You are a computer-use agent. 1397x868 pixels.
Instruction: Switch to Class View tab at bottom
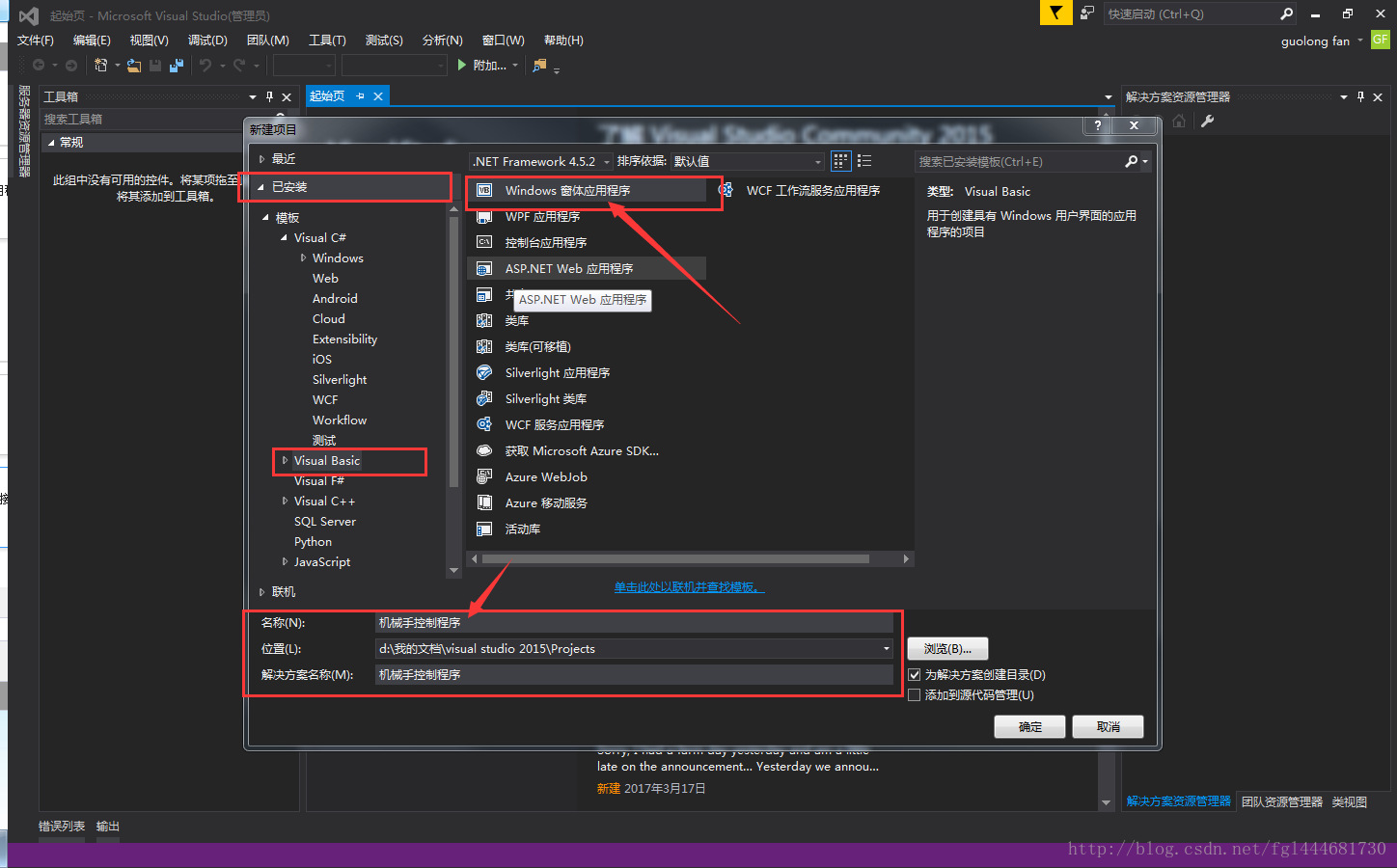point(1350,802)
